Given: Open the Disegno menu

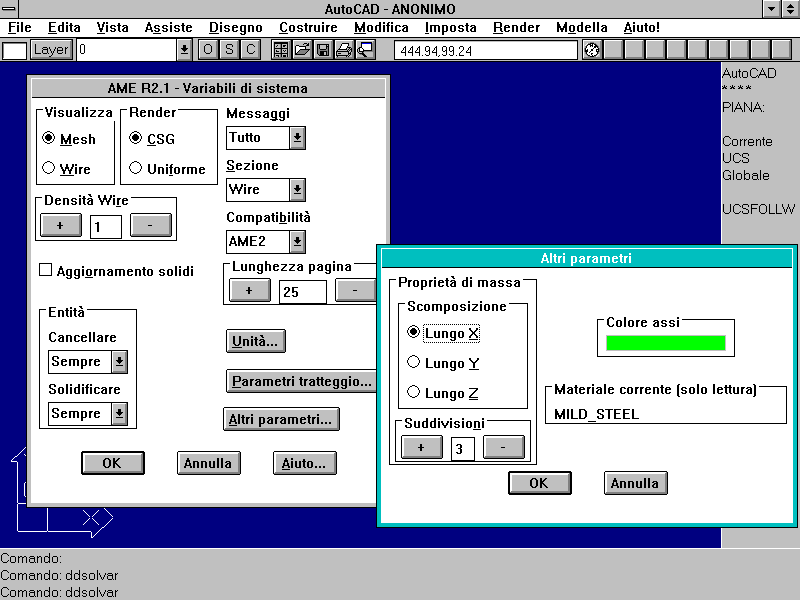Looking at the screenshot, I should point(236,28).
